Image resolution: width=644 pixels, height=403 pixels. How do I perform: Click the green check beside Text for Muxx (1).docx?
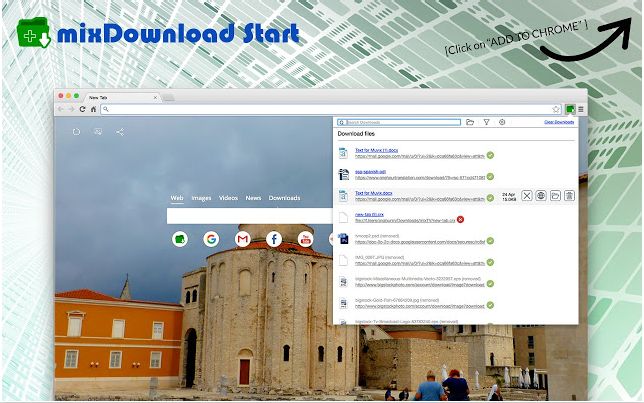pos(490,155)
